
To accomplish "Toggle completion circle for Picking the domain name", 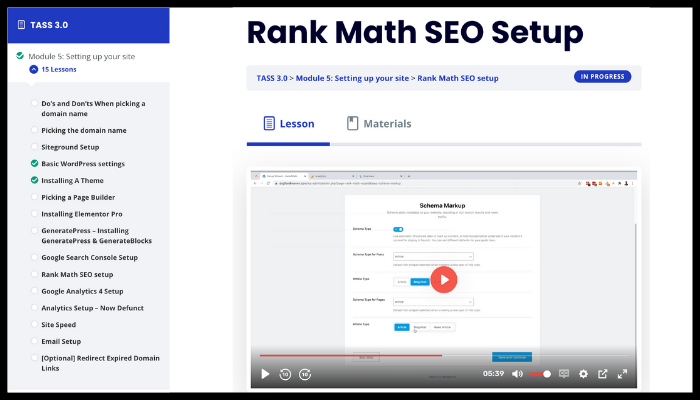I will [x=34, y=130].
